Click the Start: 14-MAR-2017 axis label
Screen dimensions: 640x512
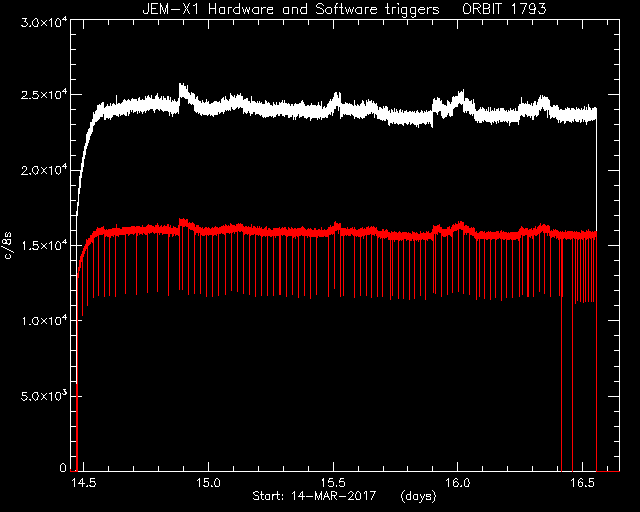[313, 496]
